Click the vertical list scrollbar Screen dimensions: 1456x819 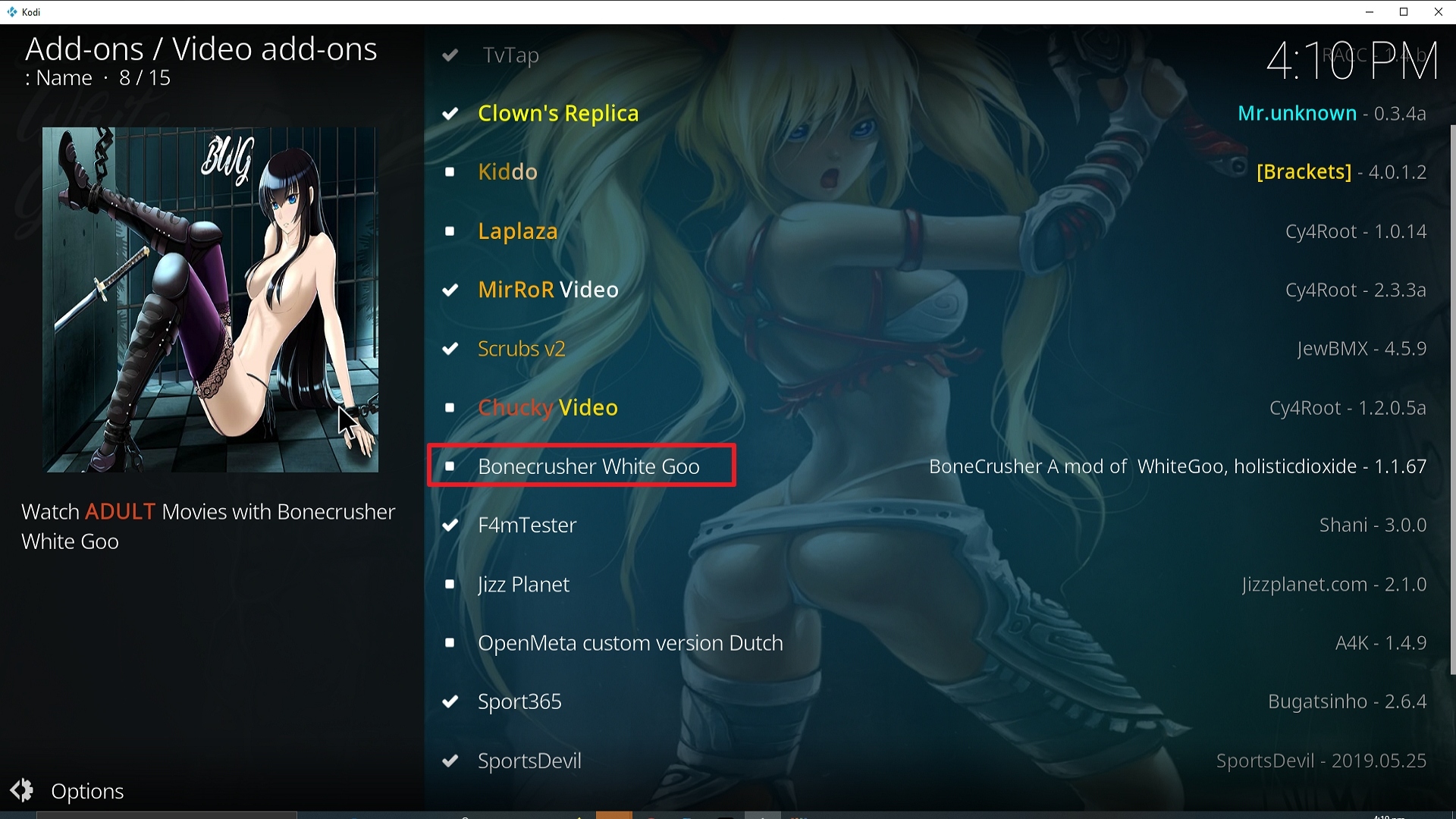point(1452,400)
